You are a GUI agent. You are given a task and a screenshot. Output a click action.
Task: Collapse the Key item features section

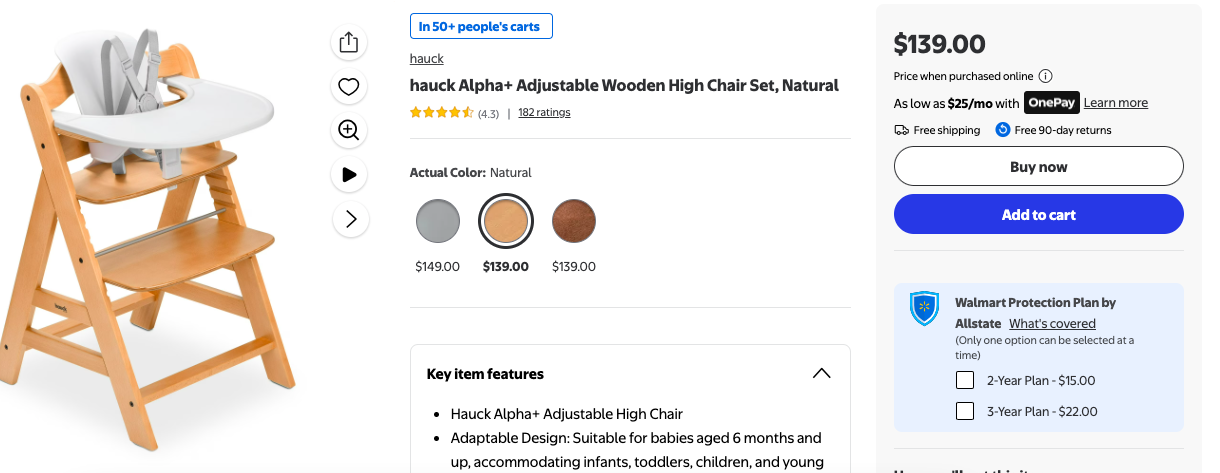[821, 374]
